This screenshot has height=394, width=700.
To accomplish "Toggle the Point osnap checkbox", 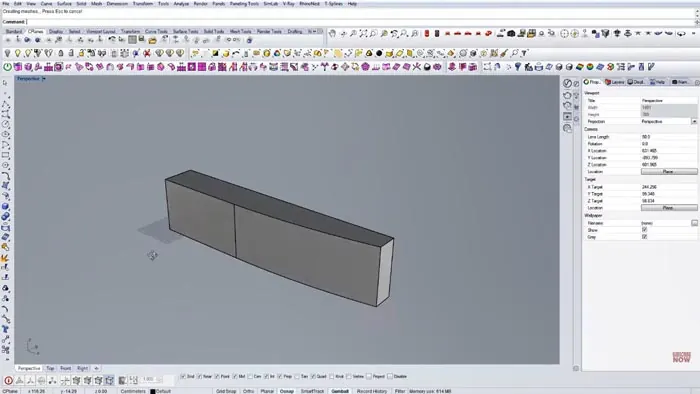I will tap(217, 377).
